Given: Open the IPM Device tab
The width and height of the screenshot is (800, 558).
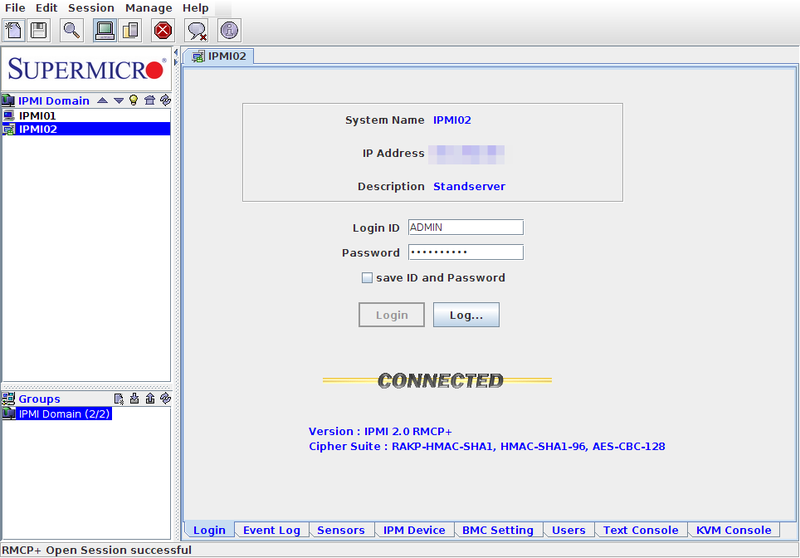Looking at the screenshot, I should coord(414,530).
